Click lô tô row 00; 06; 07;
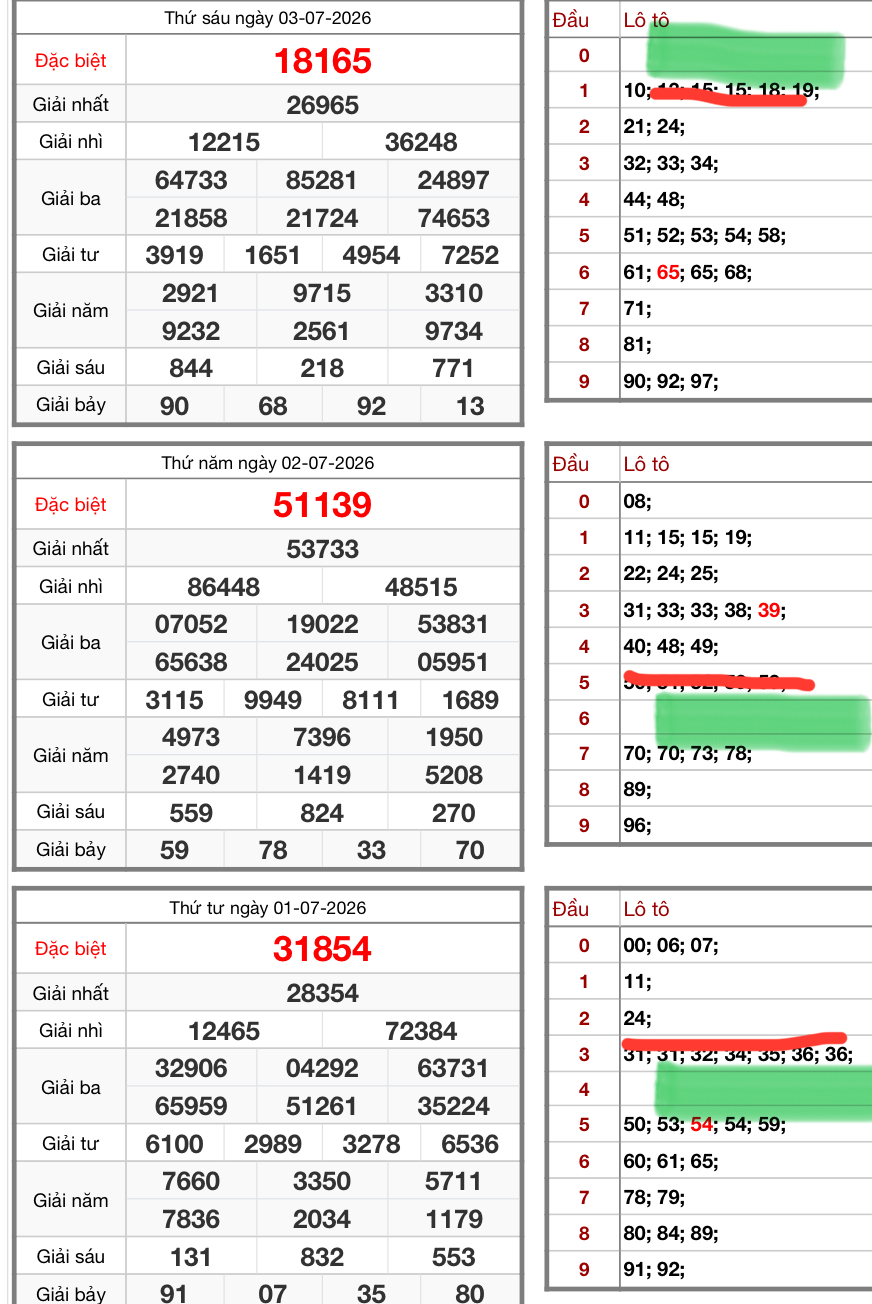The image size is (872, 1304). coord(670,945)
